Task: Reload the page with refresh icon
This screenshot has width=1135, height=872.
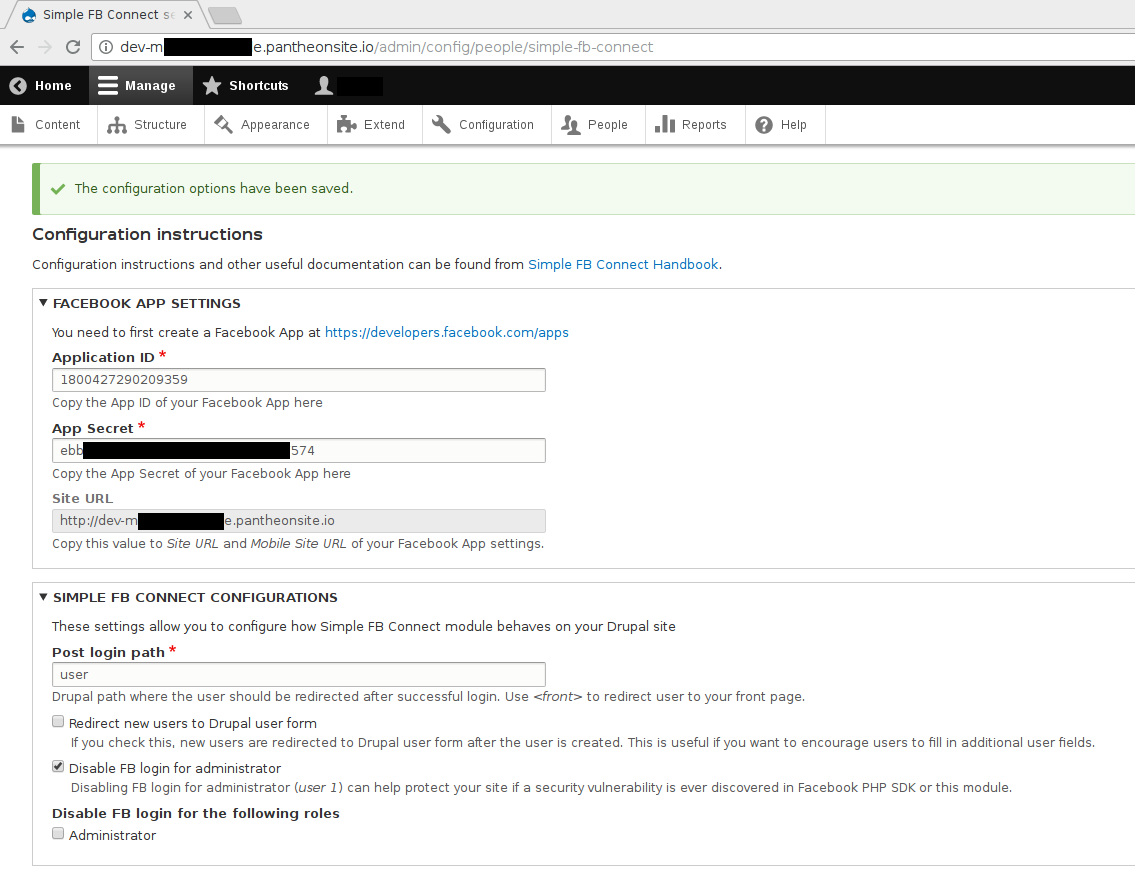Action: coord(72,47)
